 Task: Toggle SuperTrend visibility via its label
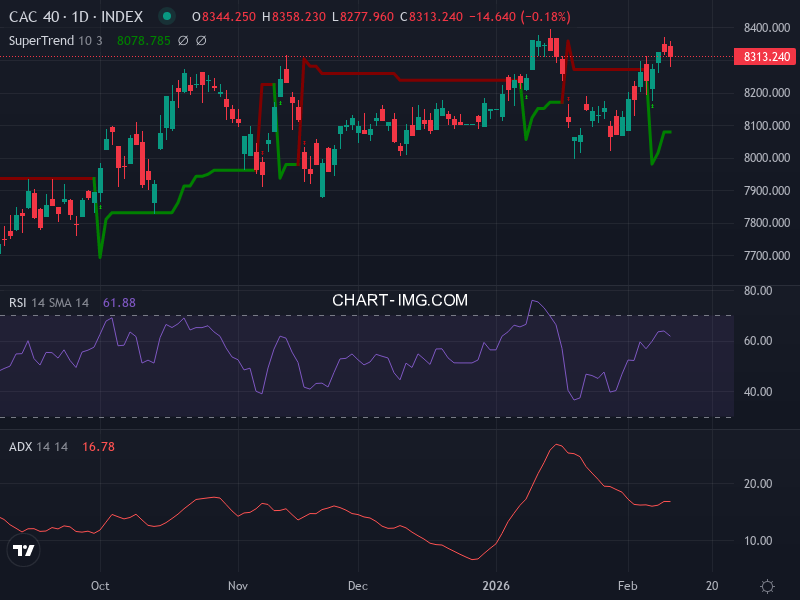[x=40, y=41]
